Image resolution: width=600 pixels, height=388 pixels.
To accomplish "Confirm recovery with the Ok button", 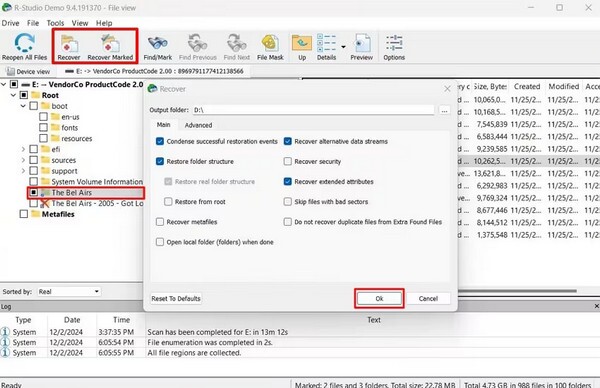I will point(379,298).
